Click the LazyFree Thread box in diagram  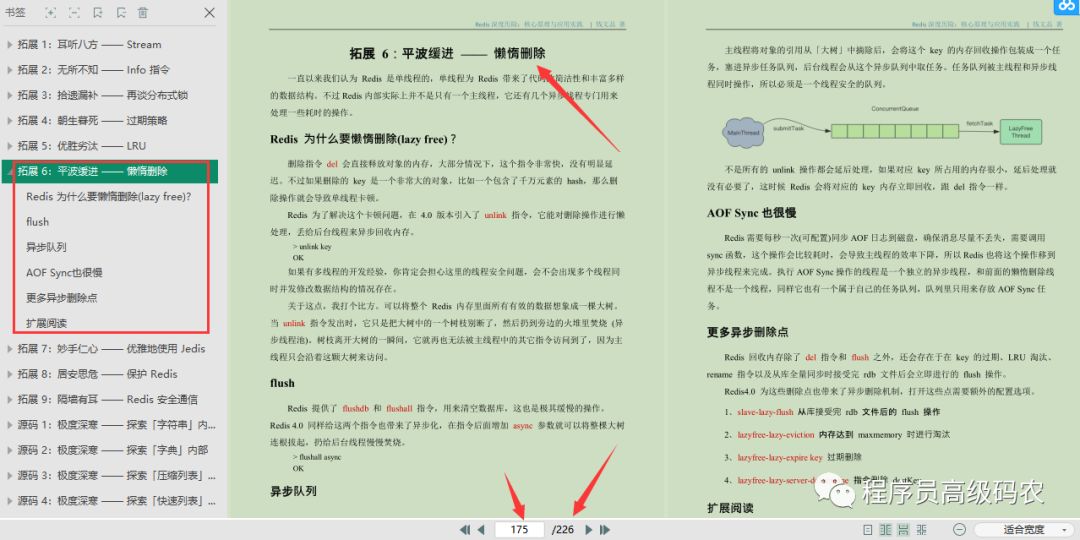(1021, 132)
